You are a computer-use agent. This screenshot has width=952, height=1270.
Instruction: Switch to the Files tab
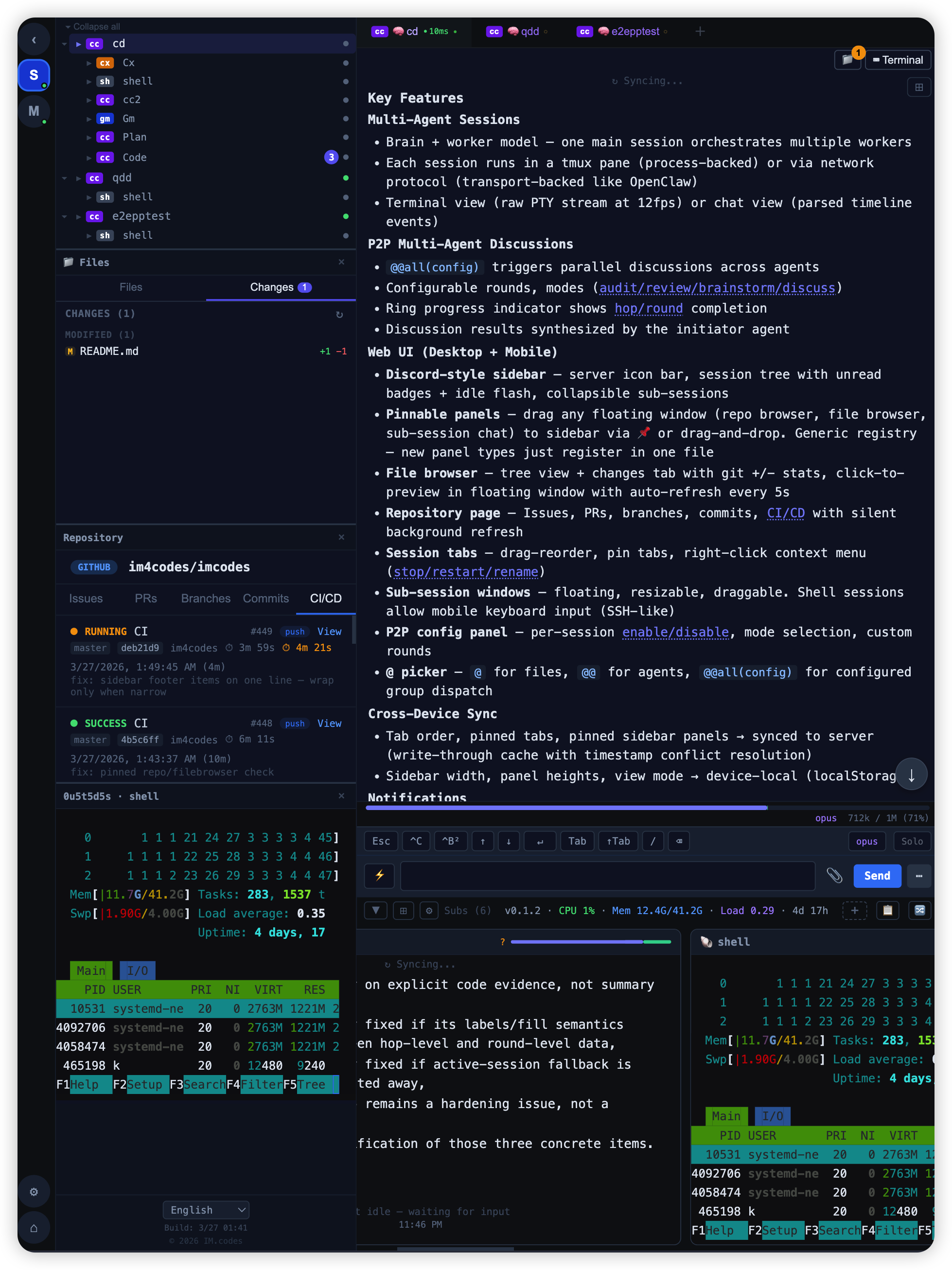click(x=131, y=287)
